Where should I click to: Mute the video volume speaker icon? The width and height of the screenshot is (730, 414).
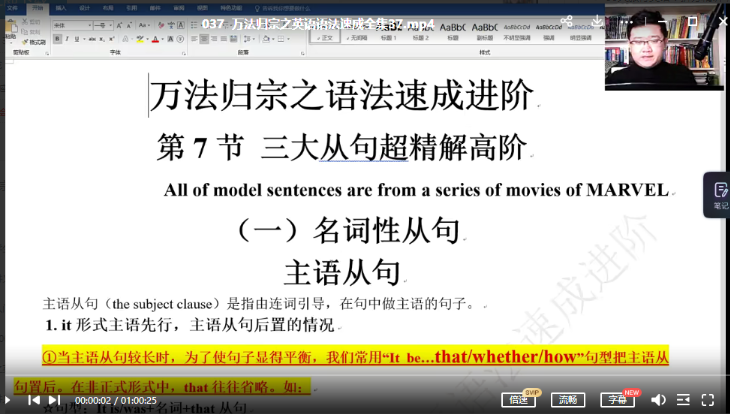pos(658,400)
